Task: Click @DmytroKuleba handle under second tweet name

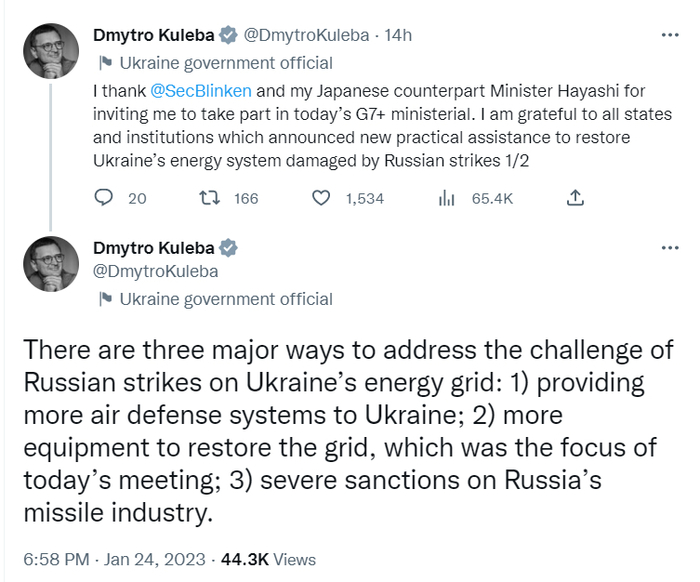Action: tap(155, 271)
